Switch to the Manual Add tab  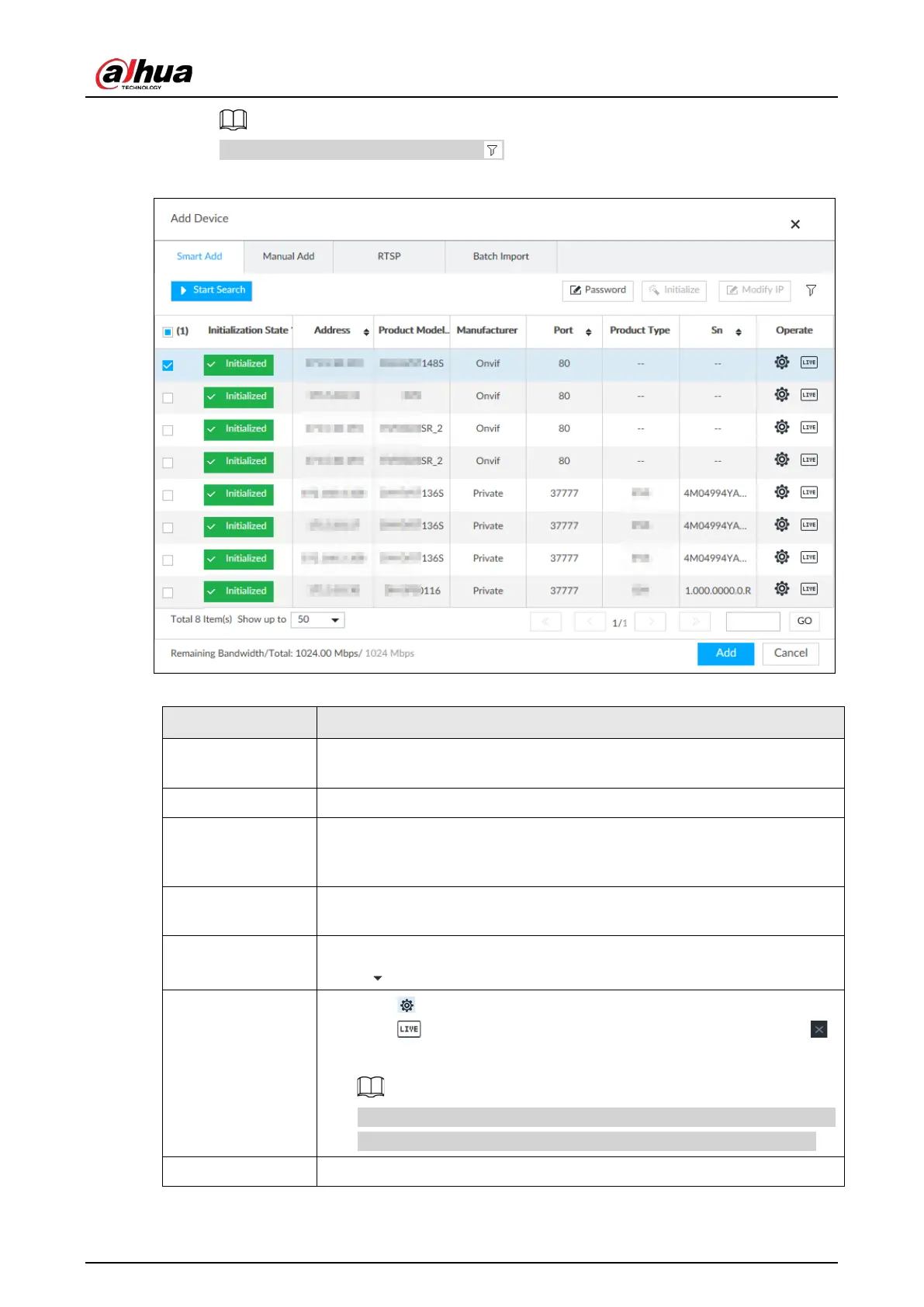289,257
